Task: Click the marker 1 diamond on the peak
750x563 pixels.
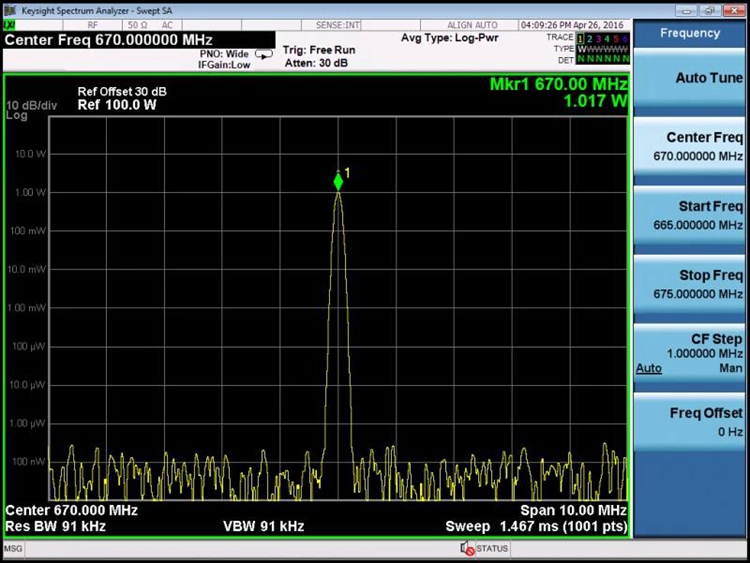Action: coord(338,181)
